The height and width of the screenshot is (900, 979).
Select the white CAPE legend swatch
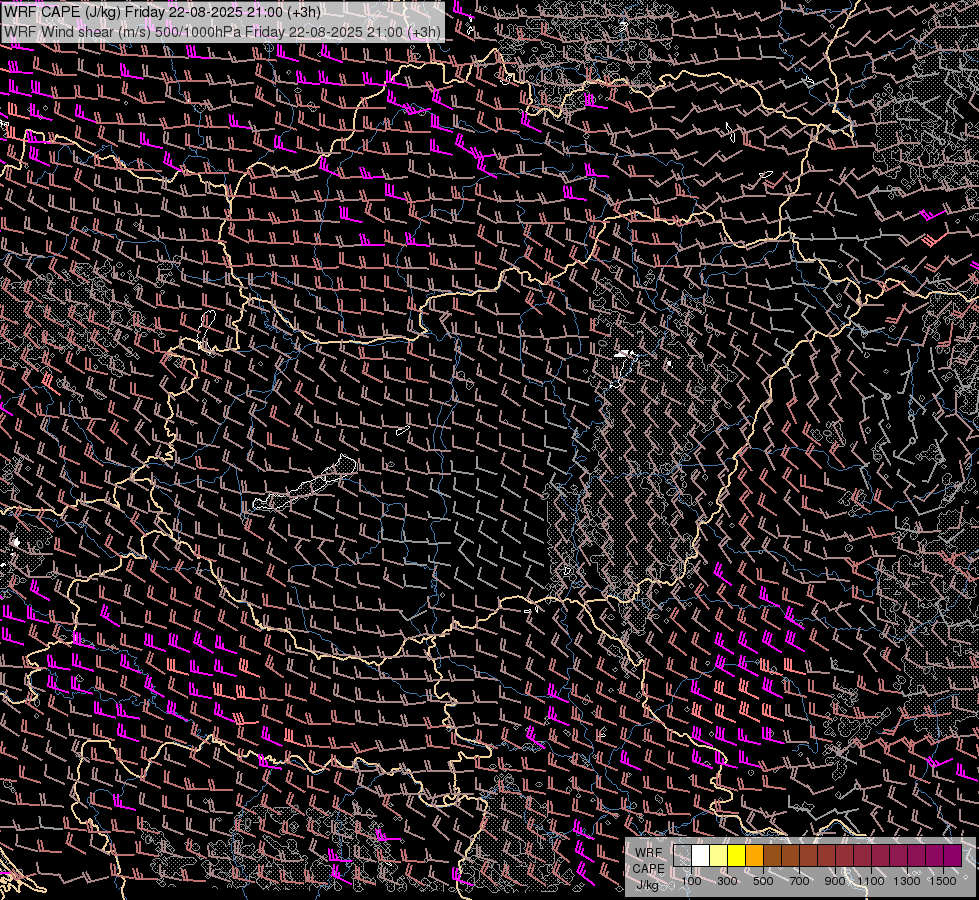point(701,855)
